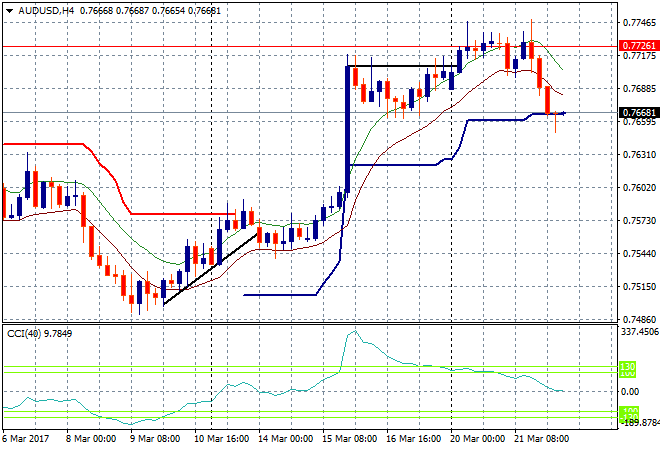Click the red 0.77261 price level label
The width and height of the screenshot is (660, 450).
[x=639, y=45]
